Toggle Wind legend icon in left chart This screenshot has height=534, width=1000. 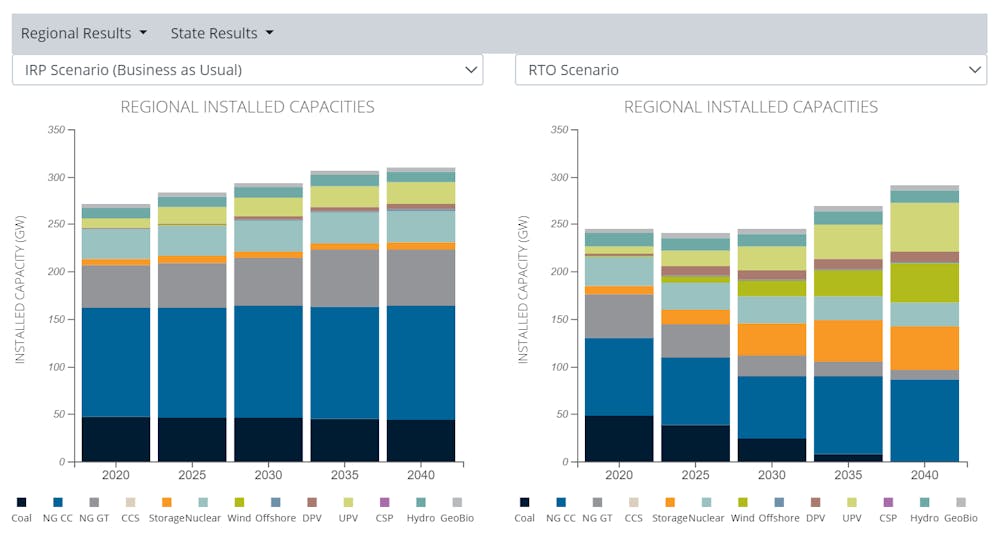click(238, 501)
